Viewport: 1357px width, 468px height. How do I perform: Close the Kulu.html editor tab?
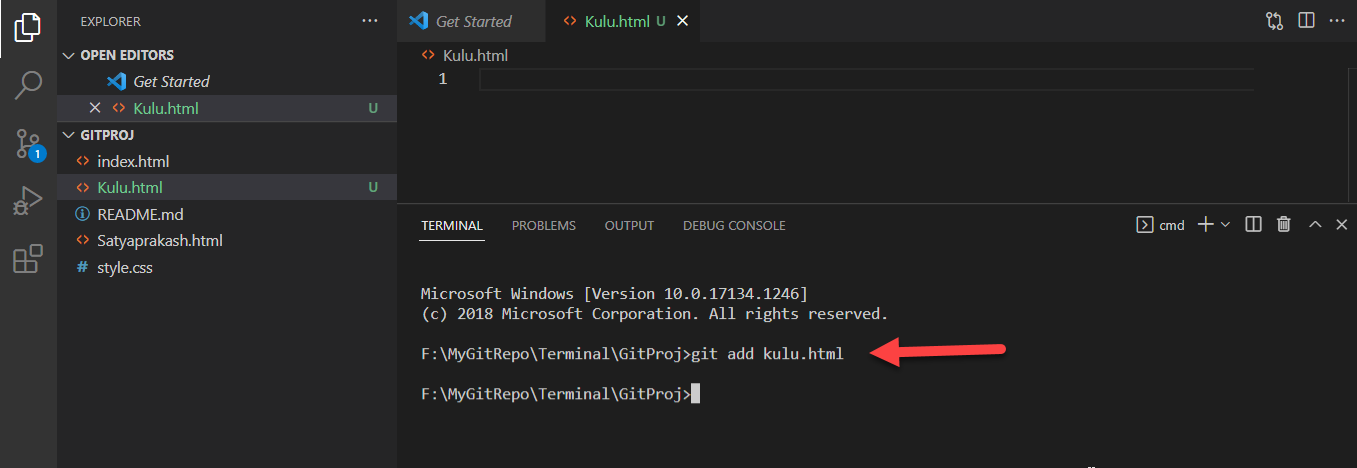[x=683, y=21]
